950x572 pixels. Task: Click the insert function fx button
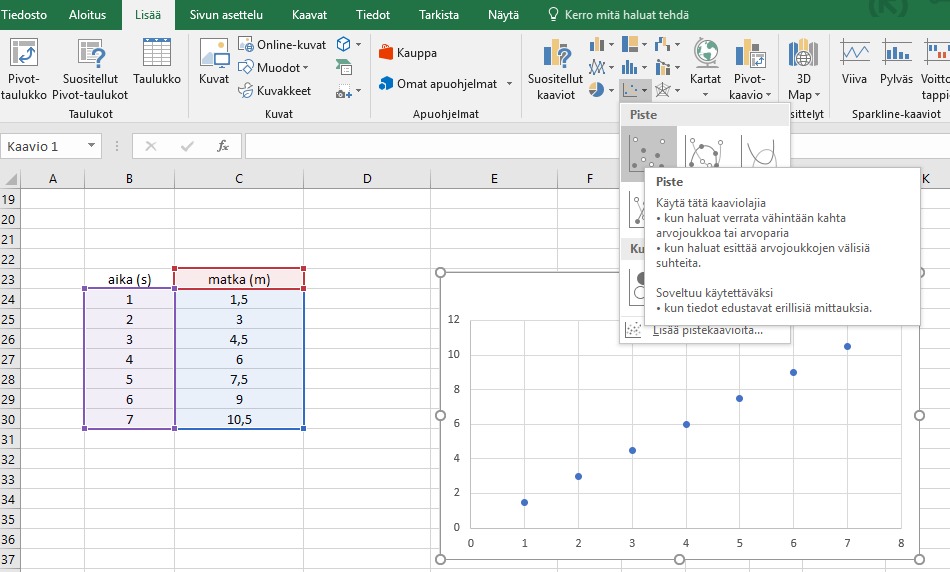click(223, 146)
